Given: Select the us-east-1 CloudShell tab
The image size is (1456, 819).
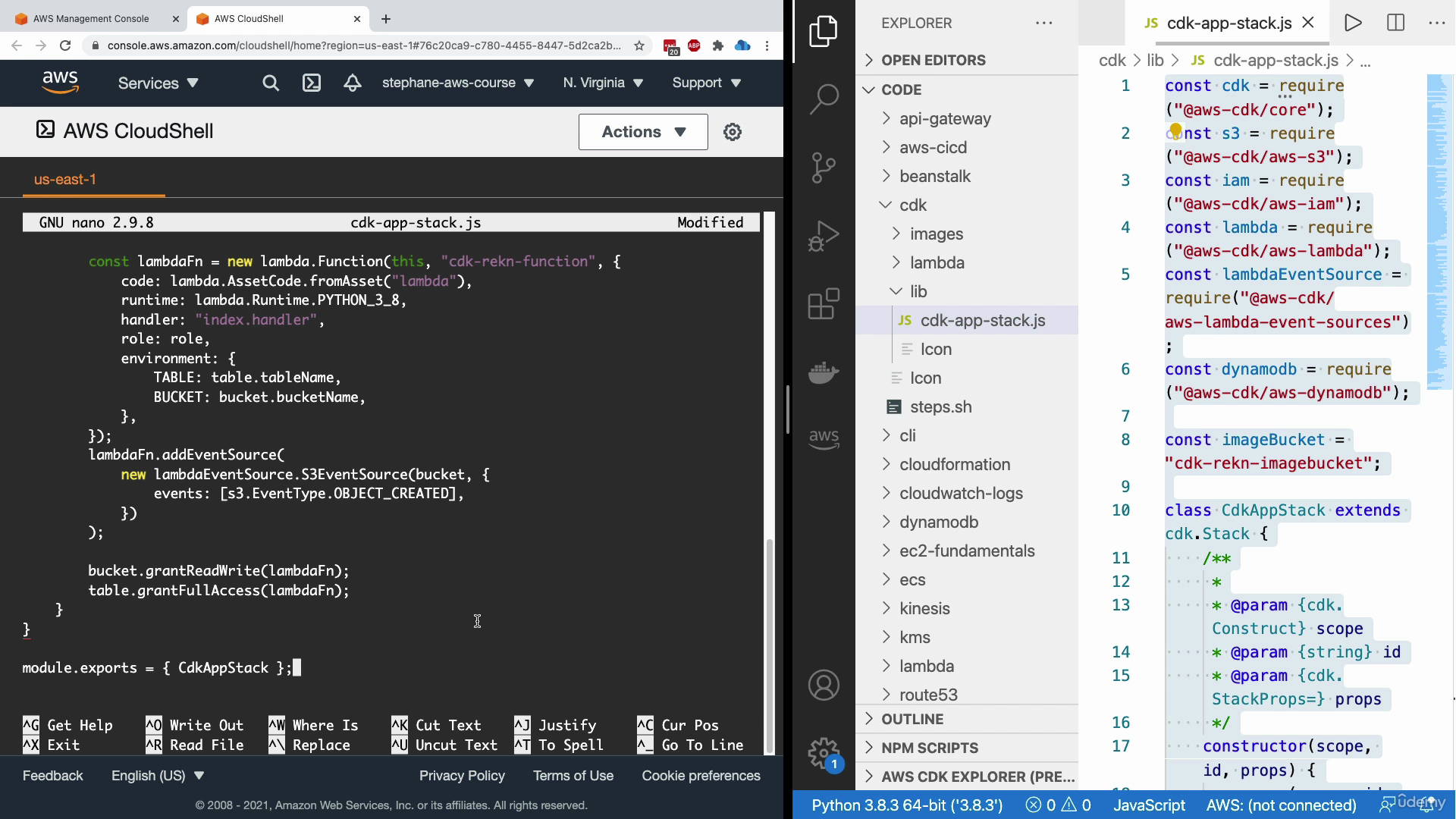Looking at the screenshot, I should click(65, 180).
